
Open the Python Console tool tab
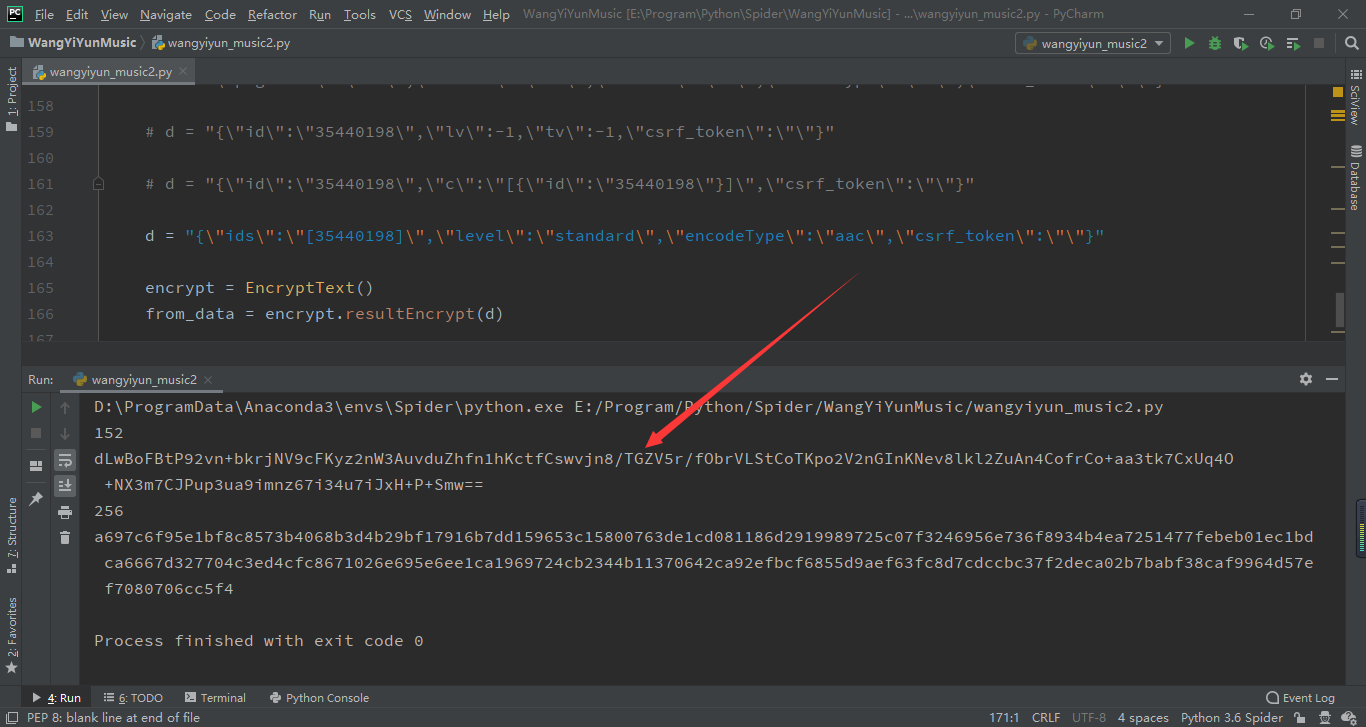319,698
